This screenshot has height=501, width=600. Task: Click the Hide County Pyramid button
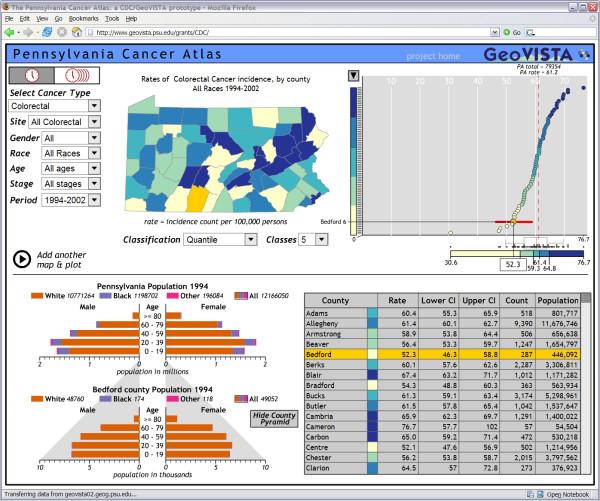click(x=274, y=419)
